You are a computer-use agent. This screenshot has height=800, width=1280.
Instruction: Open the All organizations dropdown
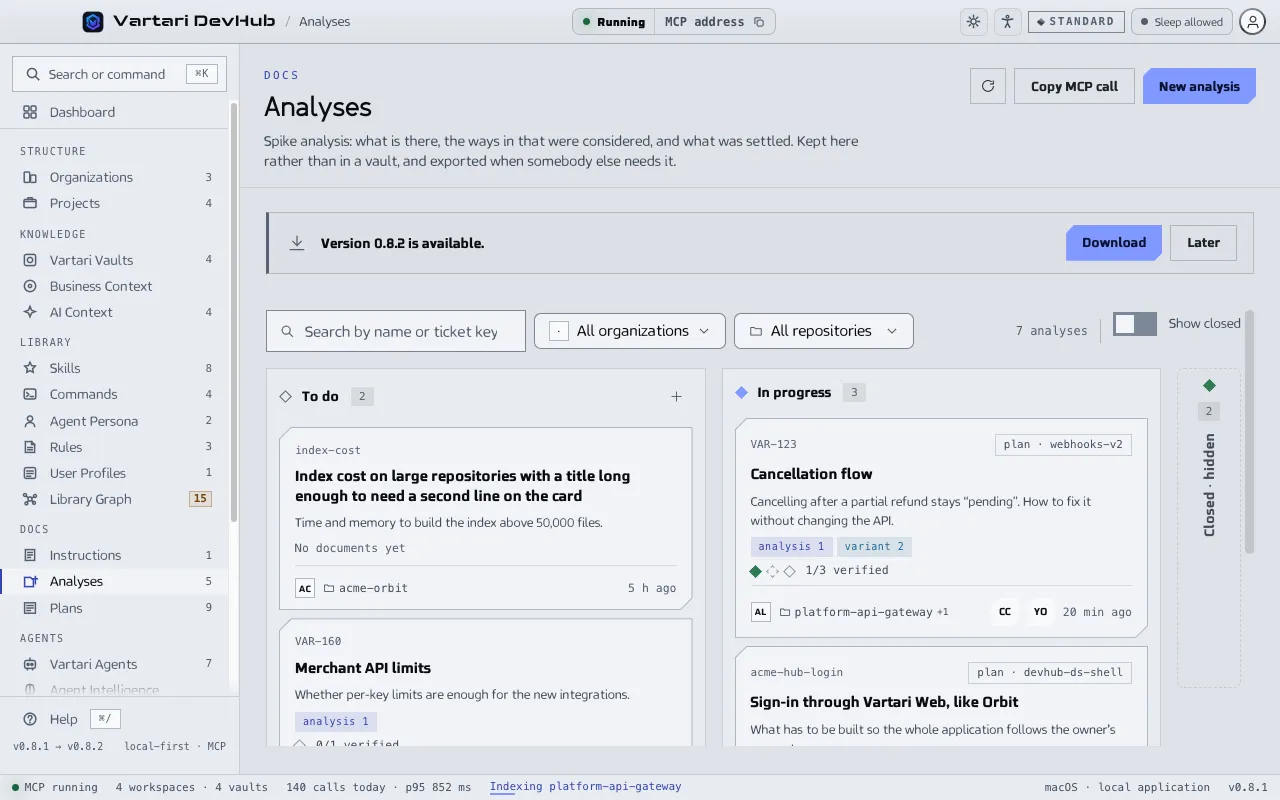click(629, 331)
